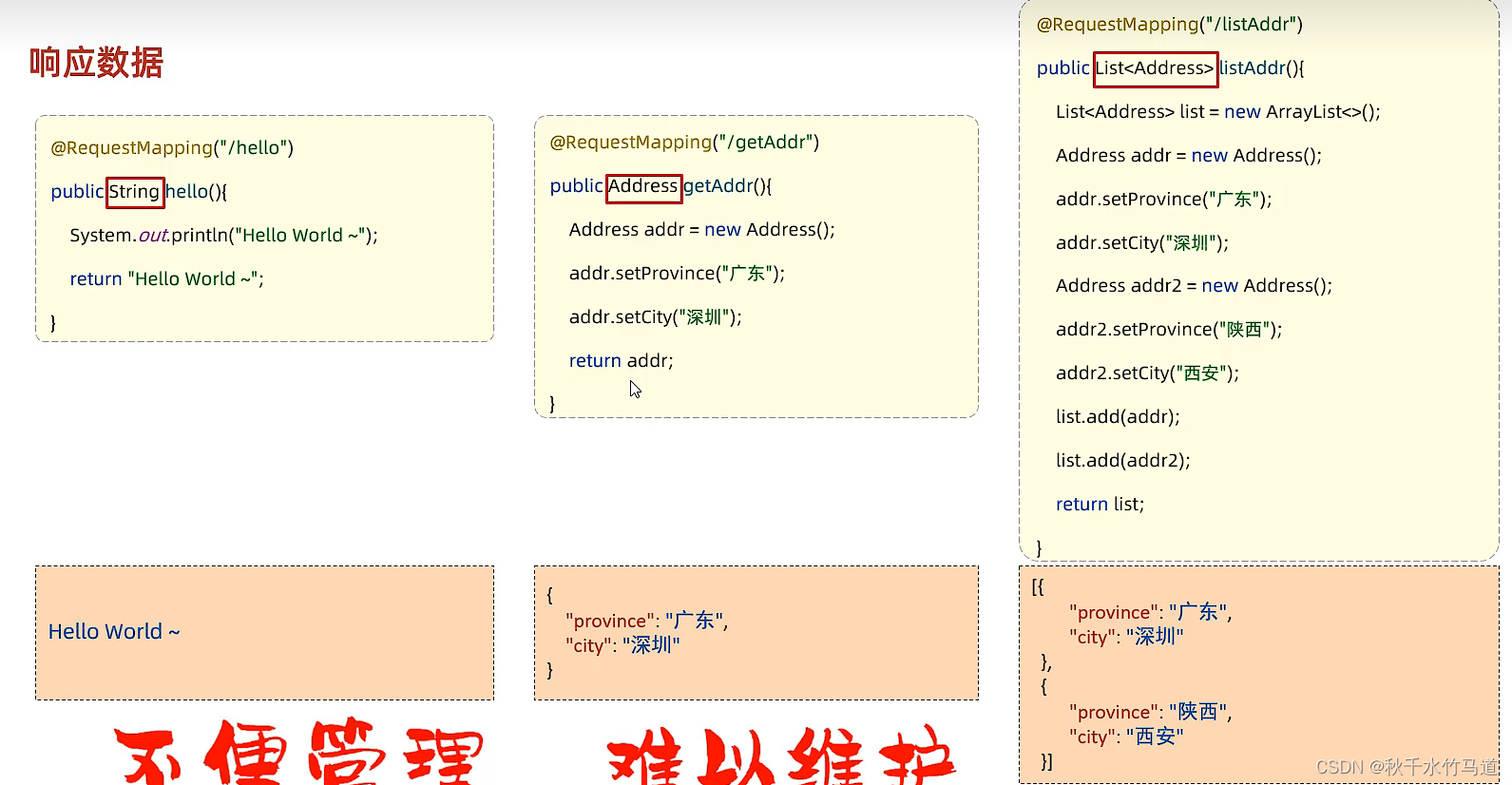Select the Address addr2 = new Address(); line

1194,285
